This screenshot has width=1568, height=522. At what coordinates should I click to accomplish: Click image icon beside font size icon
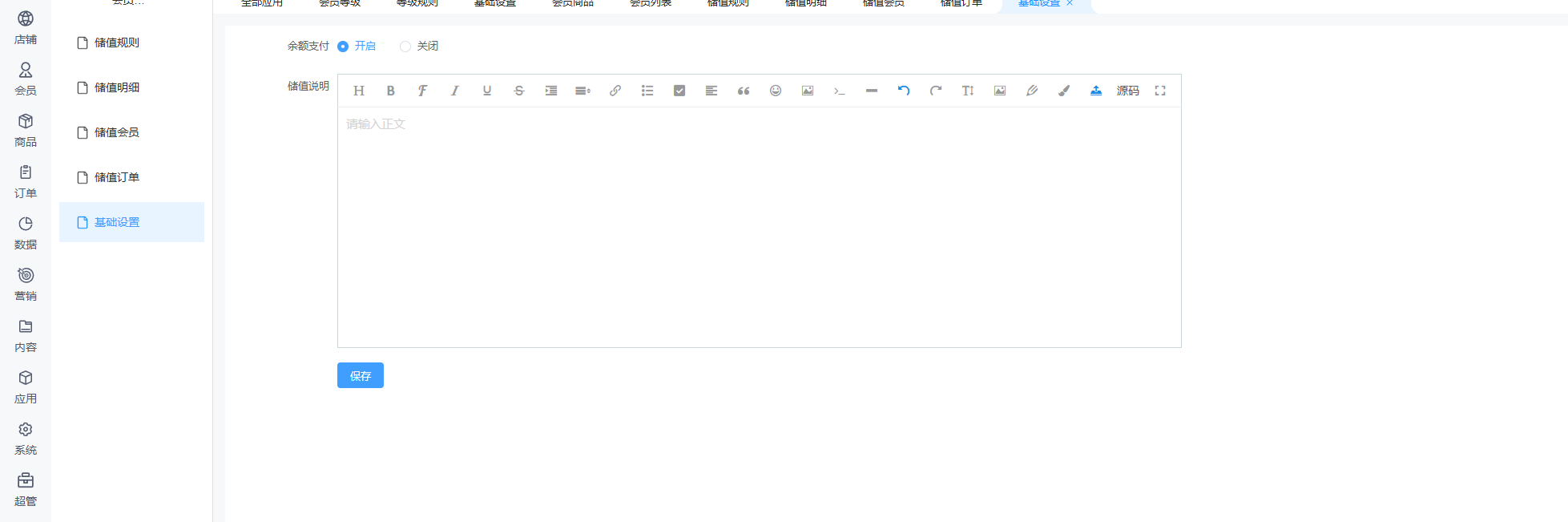(x=1000, y=91)
